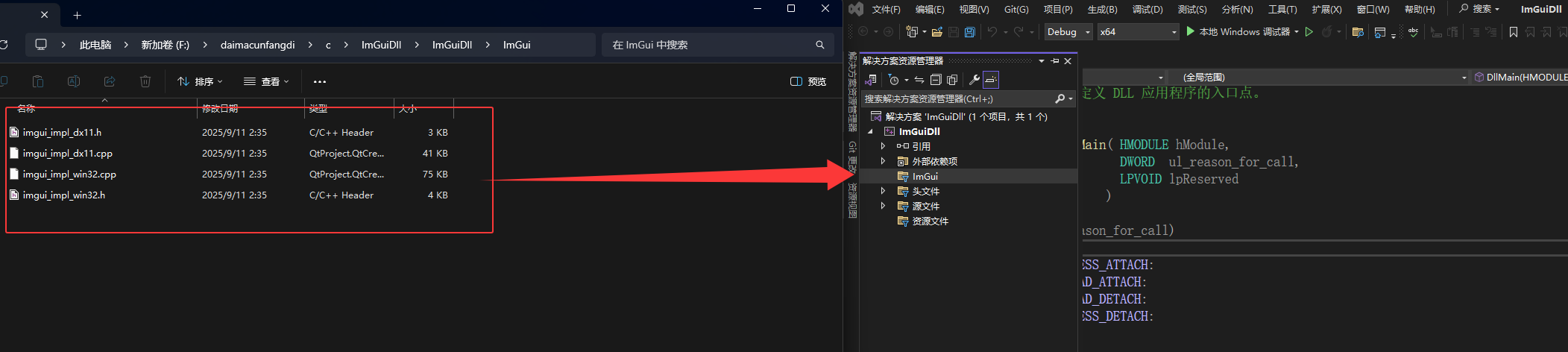Click the 搜索 button in Visual Studio title bar
This screenshot has height=352, width=1568.
coord(1479,9)
